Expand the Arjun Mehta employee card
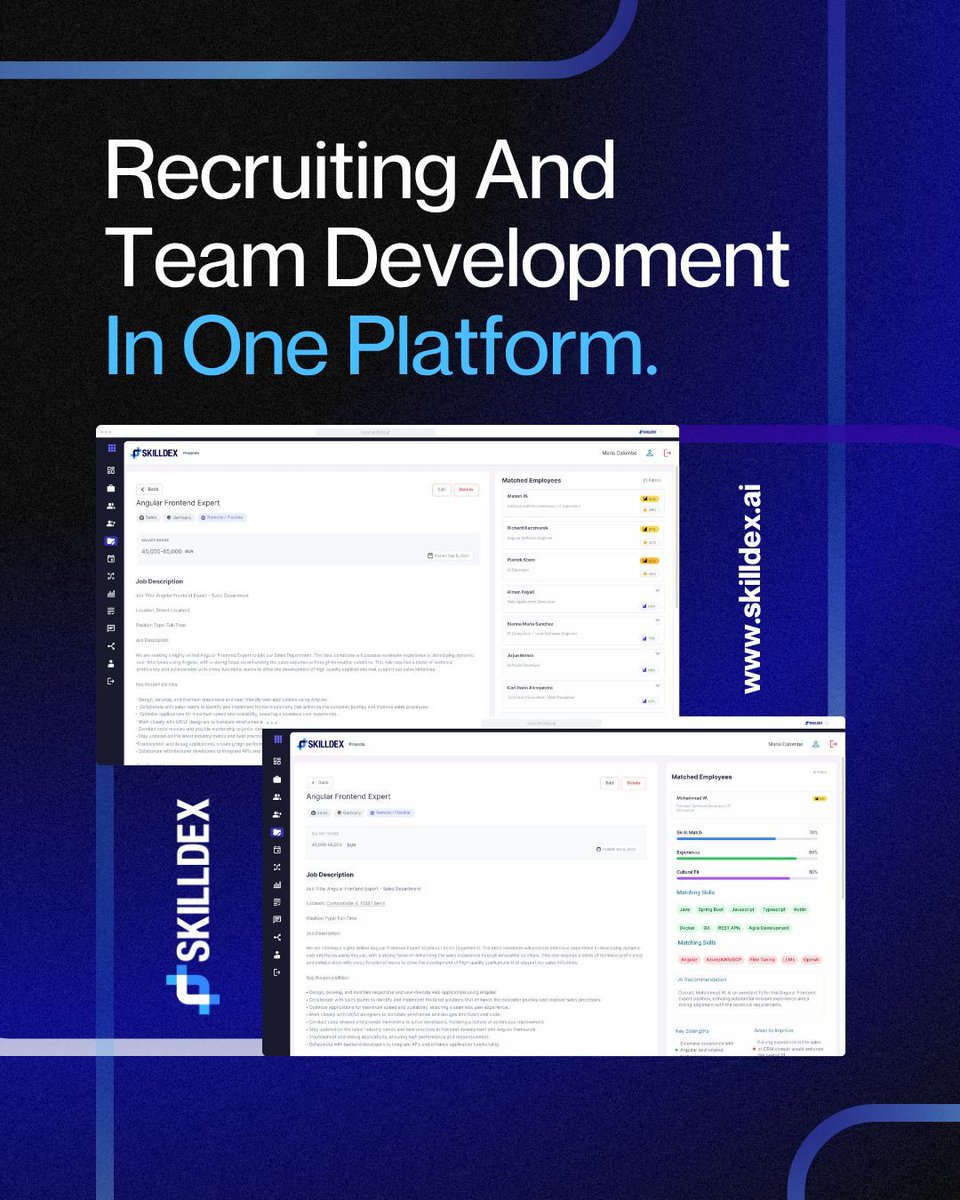The height and width of the screenshot is (1200, 960). click(657, 654)
